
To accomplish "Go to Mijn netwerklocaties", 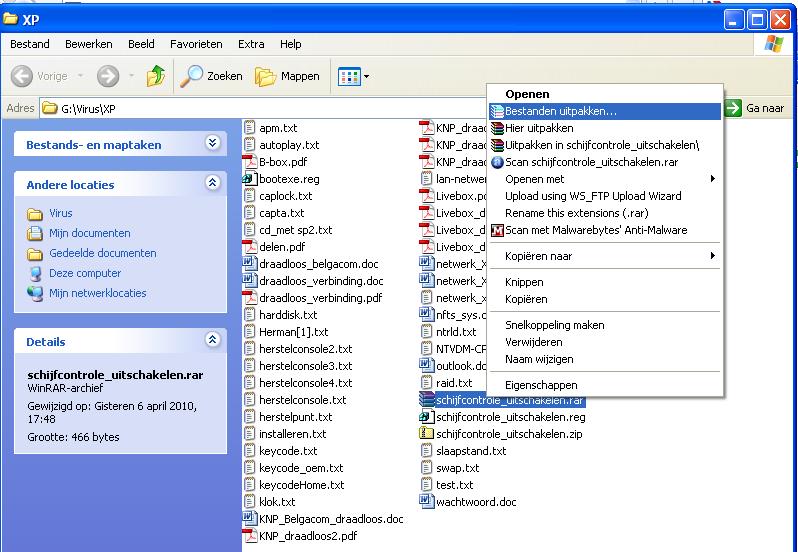I will point(97,293).
